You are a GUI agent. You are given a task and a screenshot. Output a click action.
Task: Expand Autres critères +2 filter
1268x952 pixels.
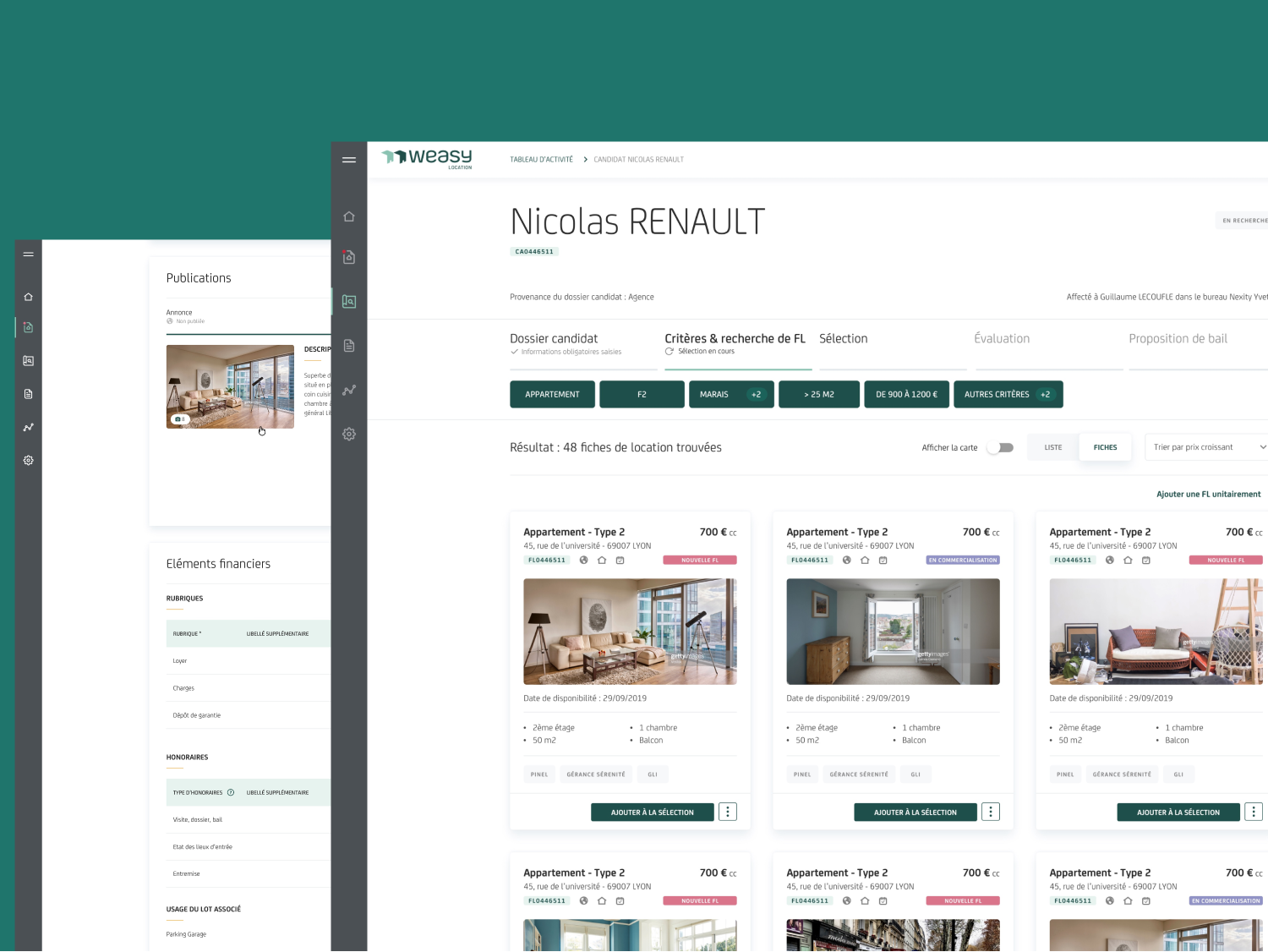click(x=1008, y=394)
